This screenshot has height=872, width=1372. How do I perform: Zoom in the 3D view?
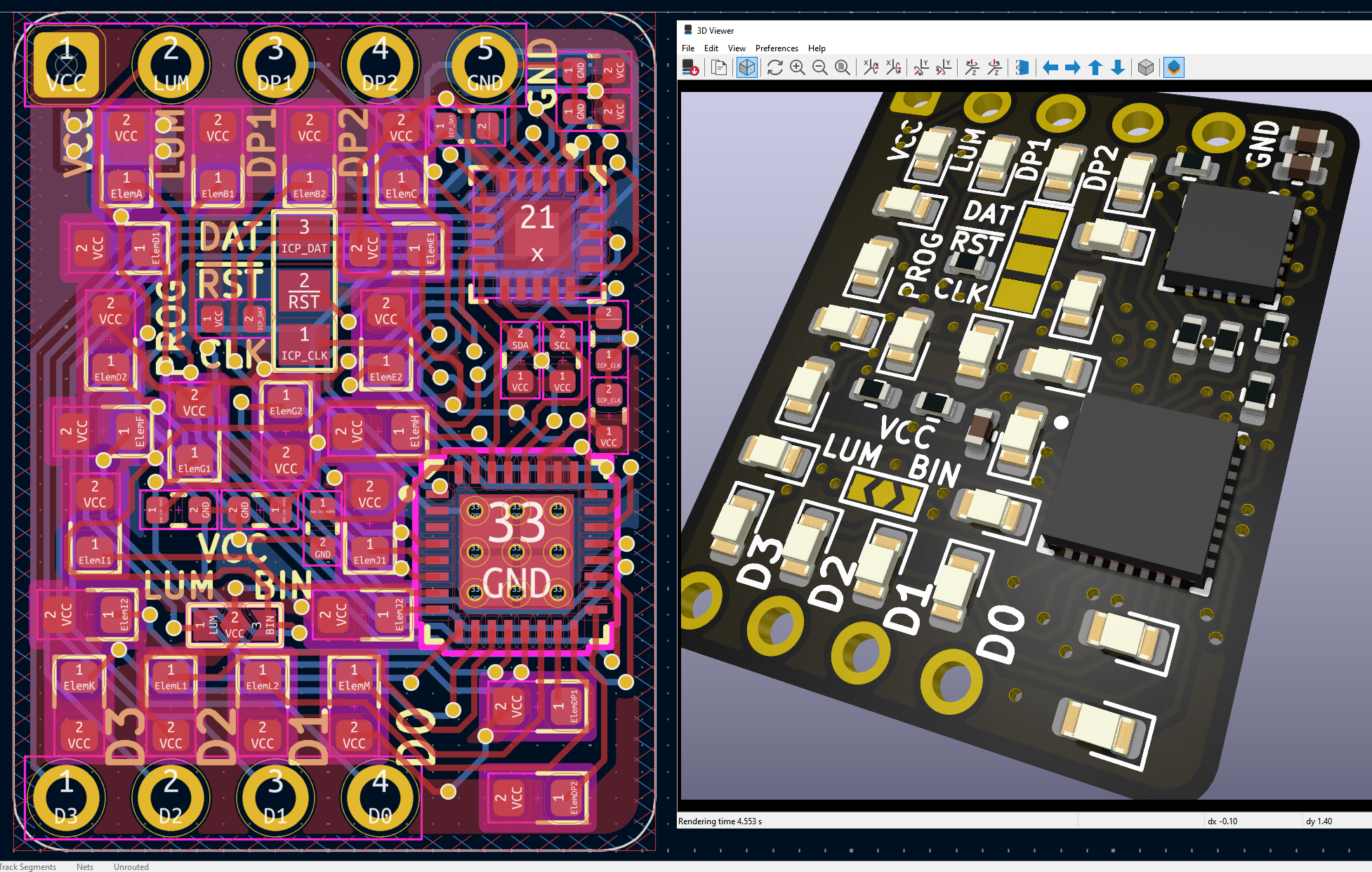click(x=797, y=67)
